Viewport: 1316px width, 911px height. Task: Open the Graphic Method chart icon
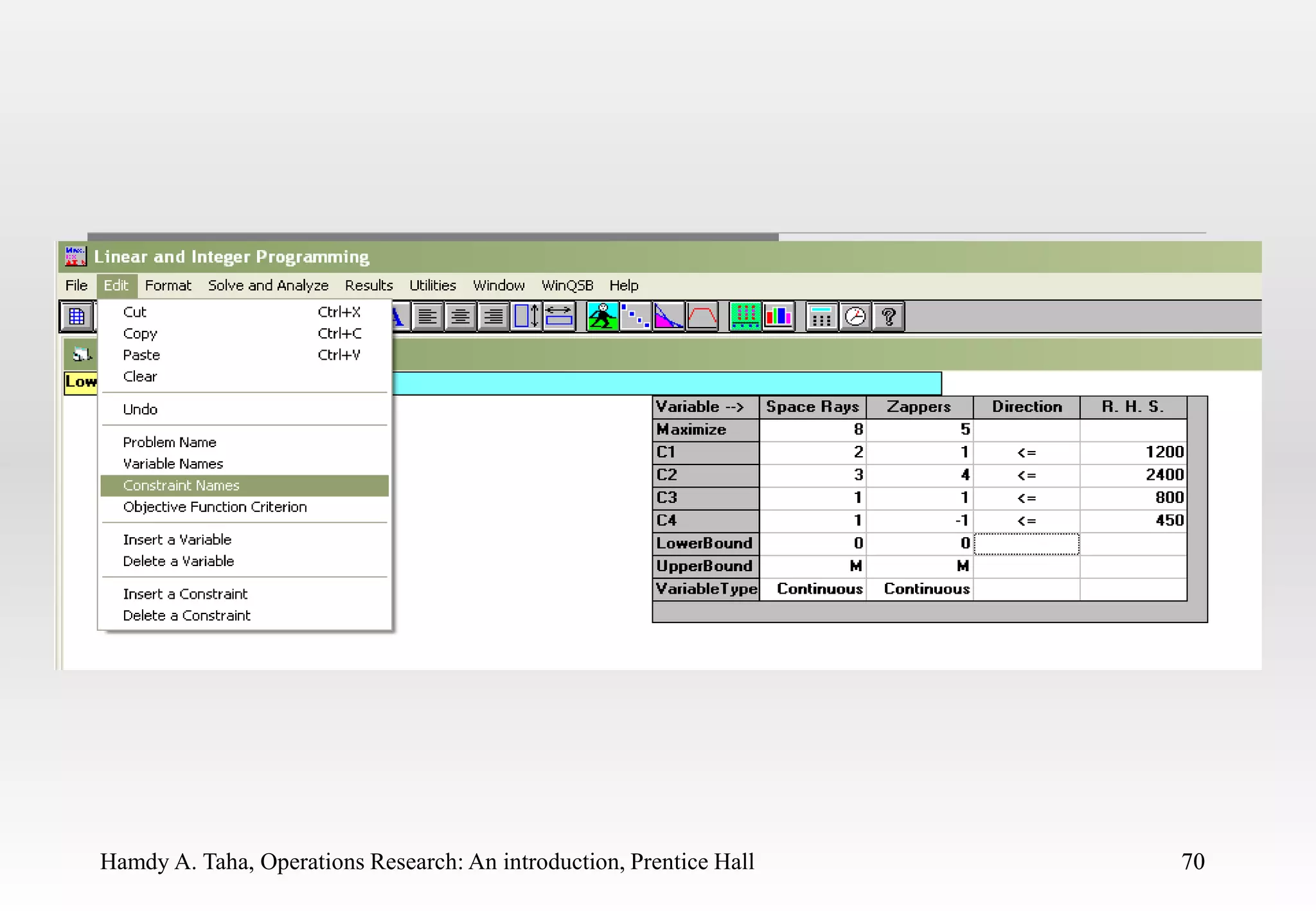tap(669, 317)
